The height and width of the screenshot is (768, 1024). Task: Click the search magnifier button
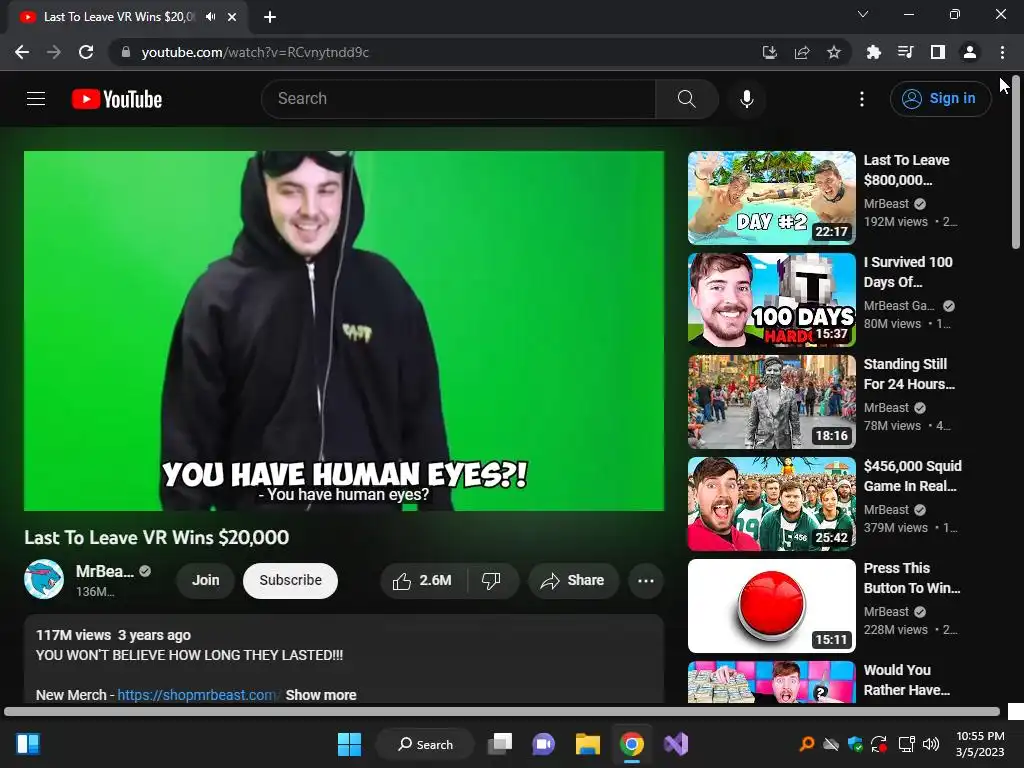coord(686,99)
